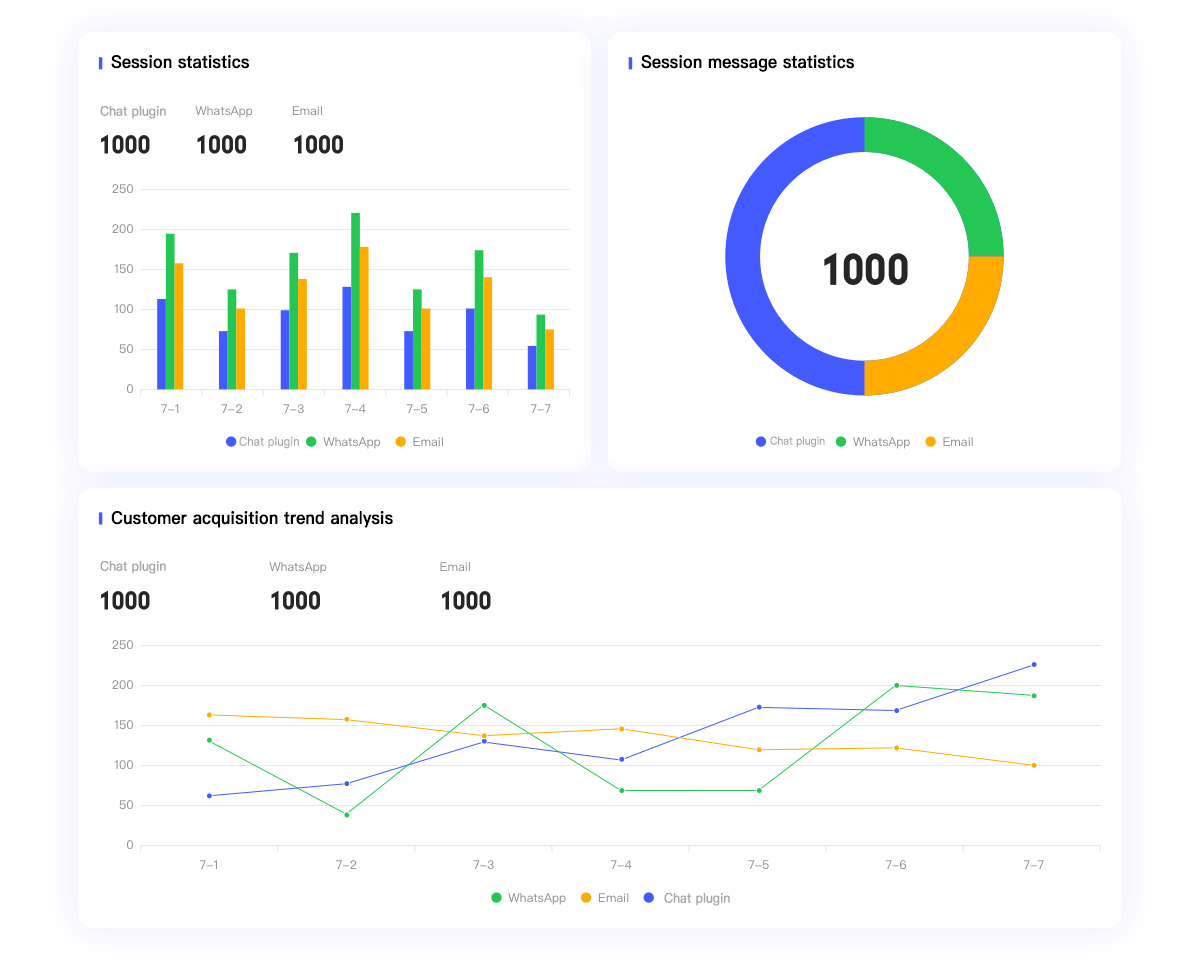Toggle Email legend under the bar chart
Screen dimensions: 1200x960
point(419,442)
